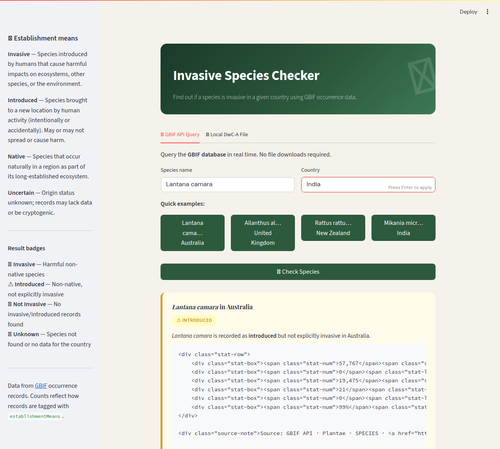This screenshot has height=449, width=500.
Task: Click the Uncertain definition term in sidebar
Action: pos(21,193)
